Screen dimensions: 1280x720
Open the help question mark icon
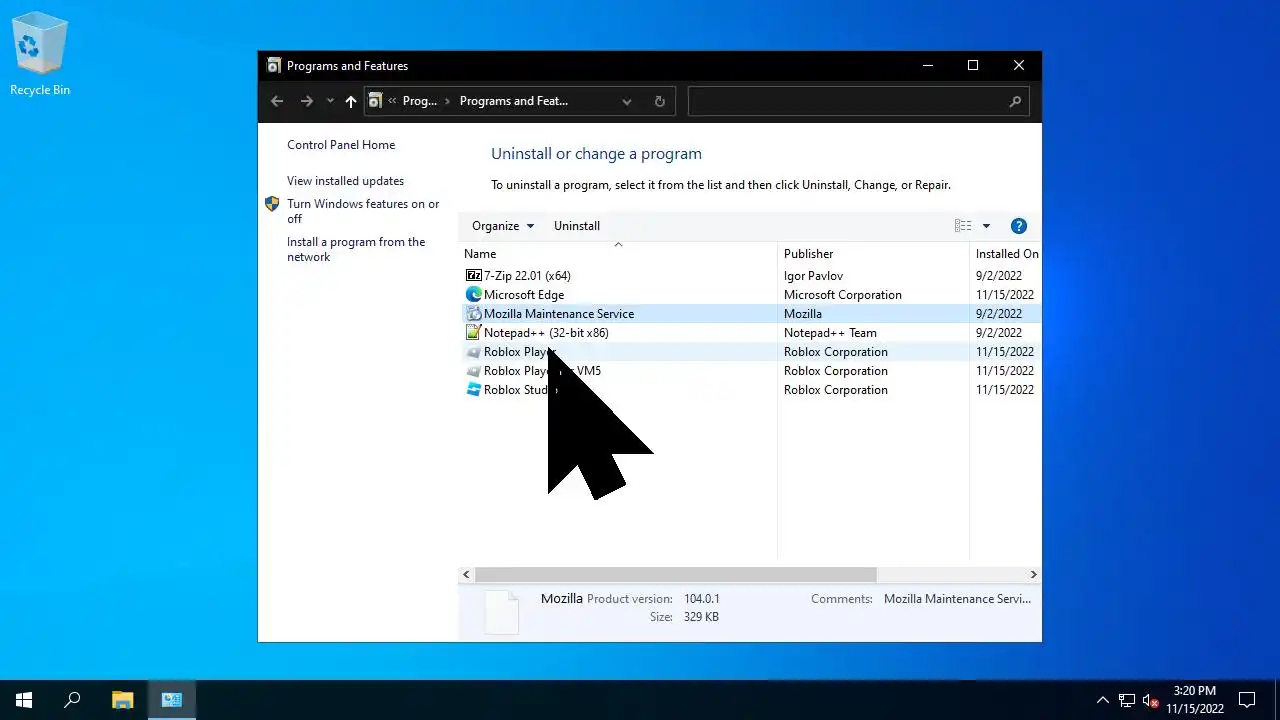point(1019,226)
